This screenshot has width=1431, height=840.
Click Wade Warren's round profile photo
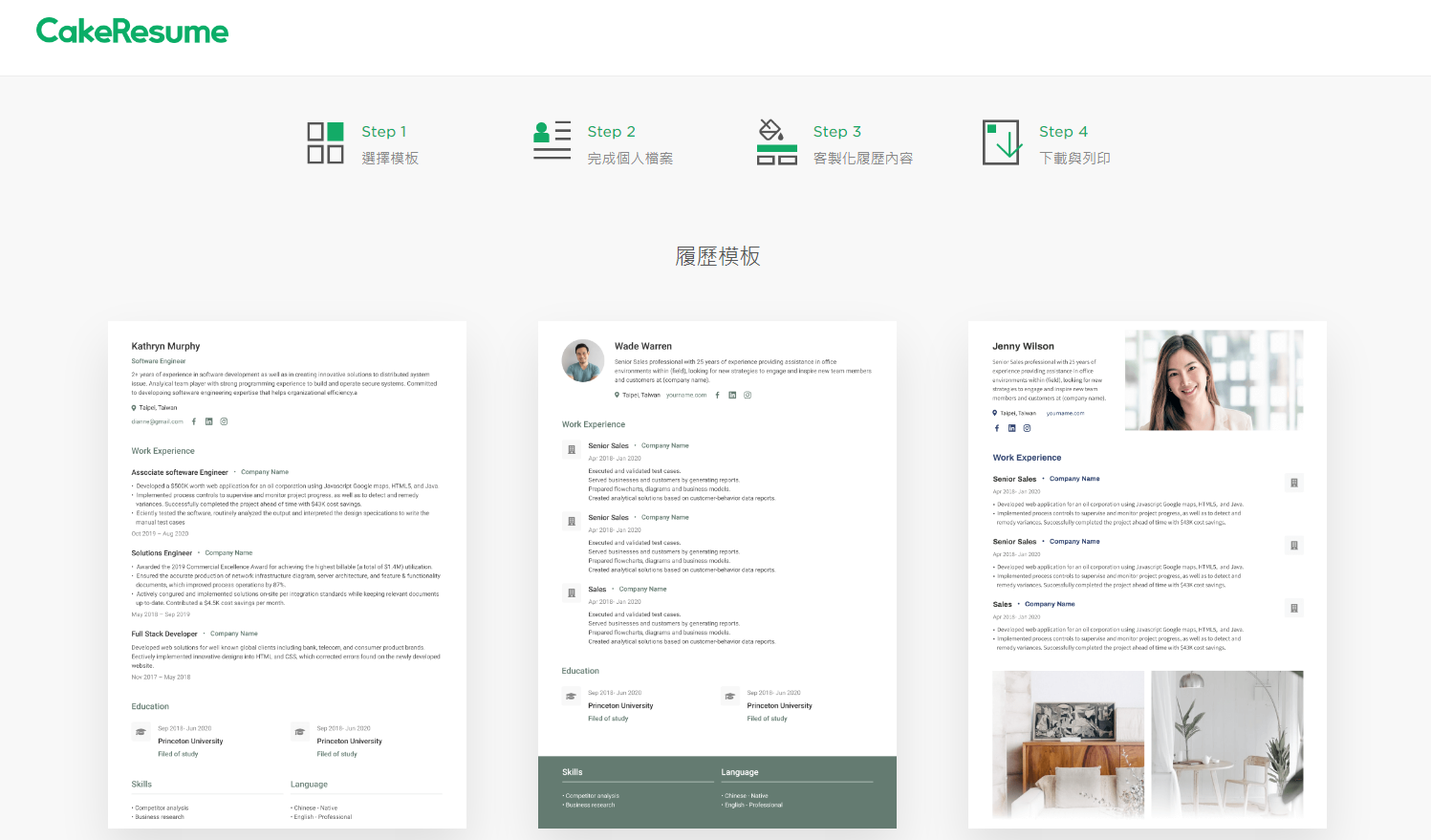(583, 361)
